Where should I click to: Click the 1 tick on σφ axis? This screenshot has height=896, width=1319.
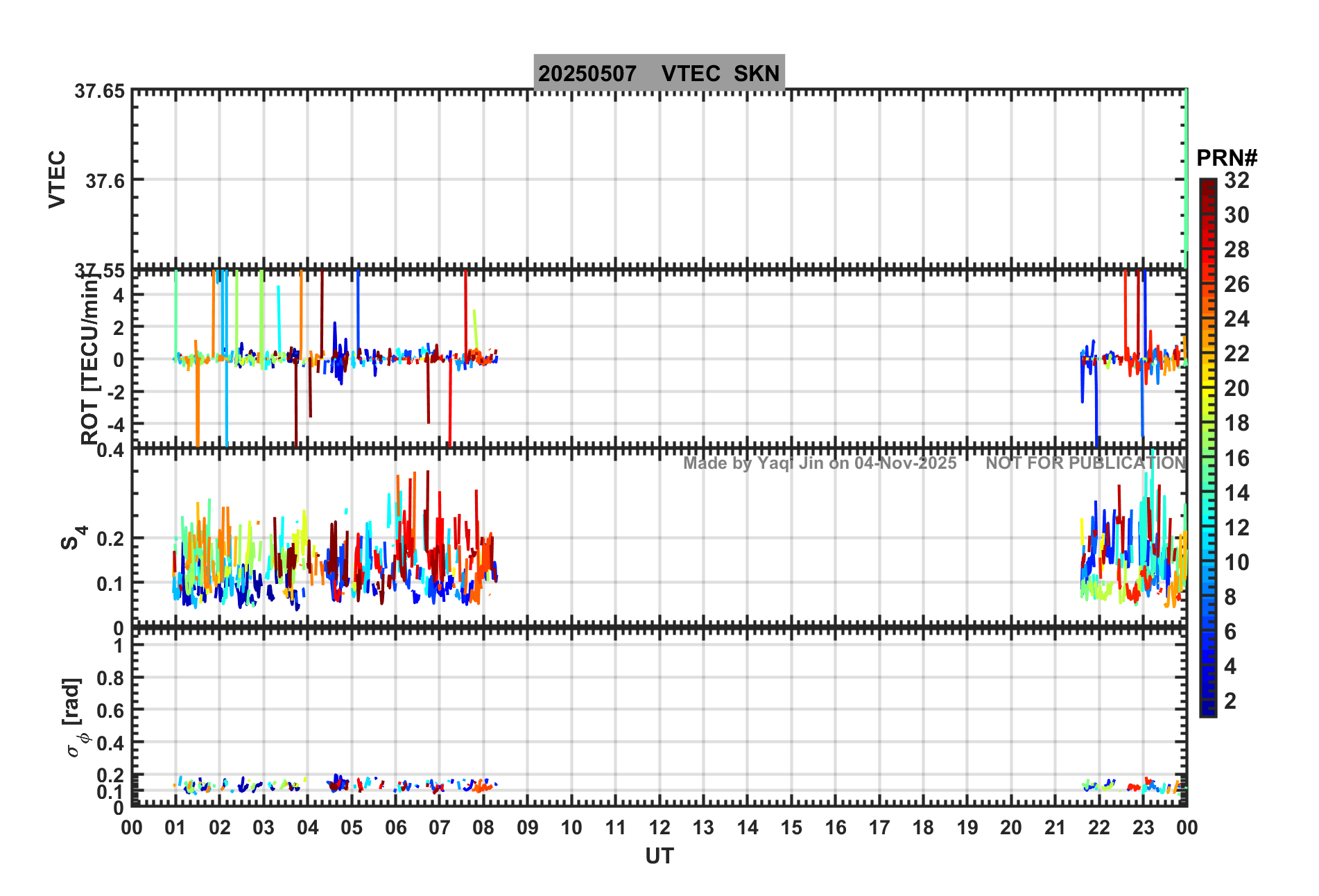[119, 646]
